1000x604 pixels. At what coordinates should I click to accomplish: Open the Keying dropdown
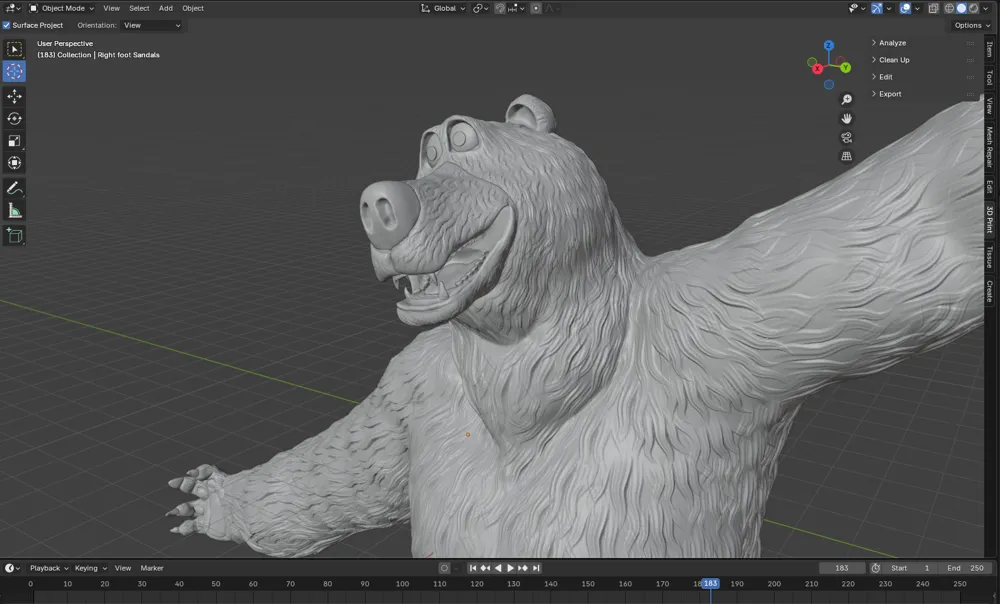point(91,568)
